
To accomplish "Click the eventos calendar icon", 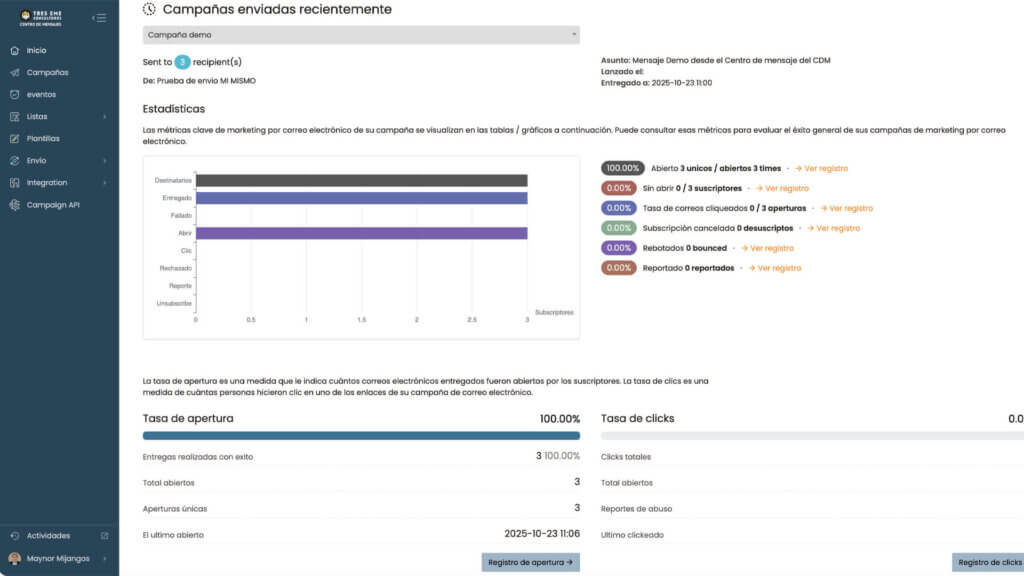I will [14, 94].
